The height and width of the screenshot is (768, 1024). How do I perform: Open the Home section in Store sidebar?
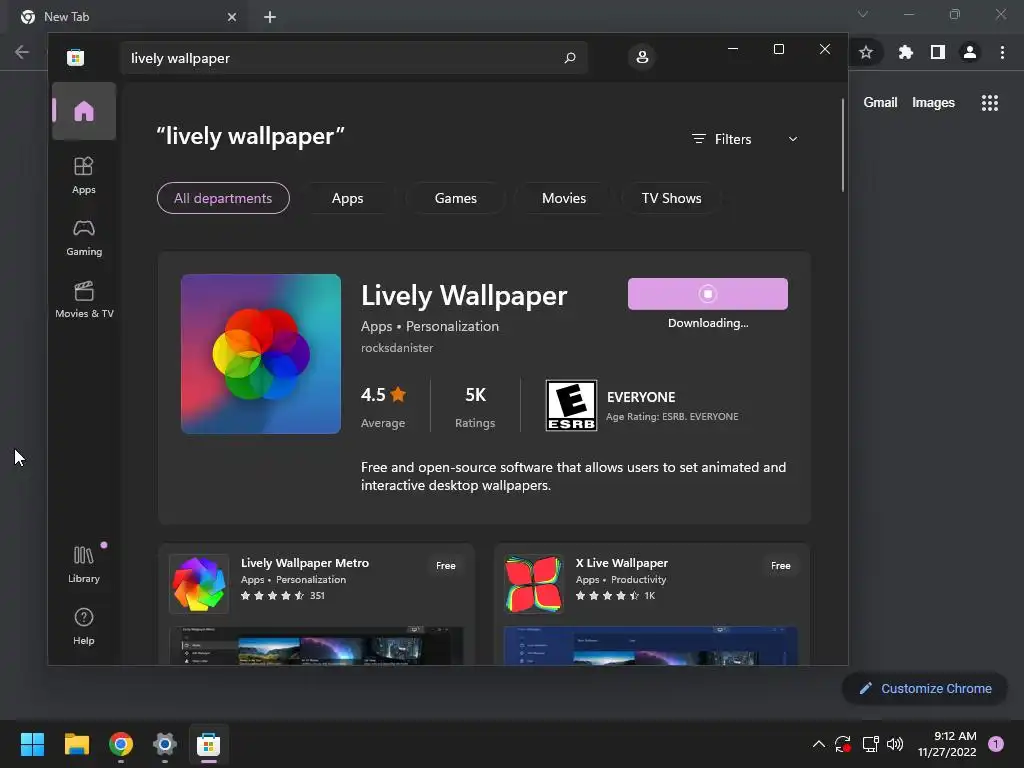pyautogui.click(x=84, y=111)
